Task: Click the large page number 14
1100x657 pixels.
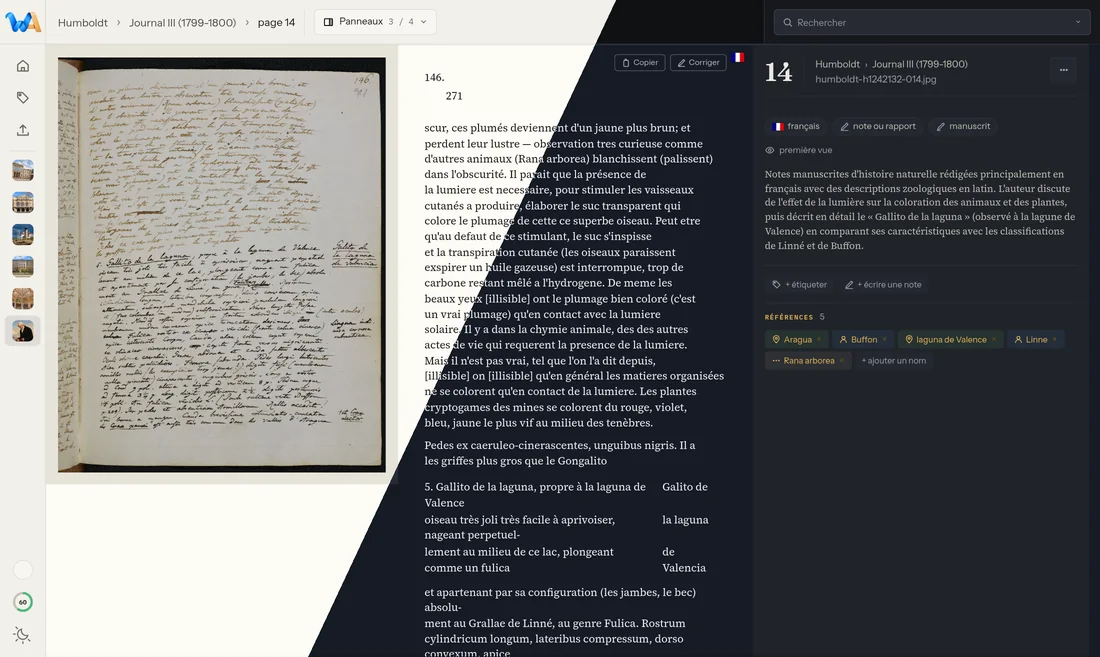Action: coord(779,72)
